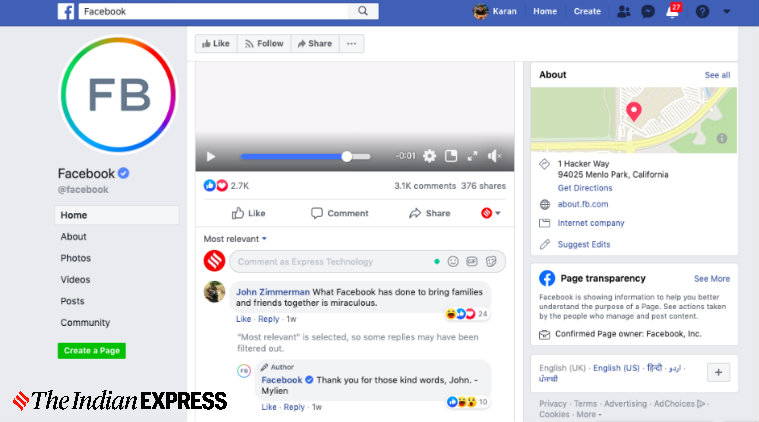
Task: Open Messenger from the top bar
Action: click(x=648, y=12)
